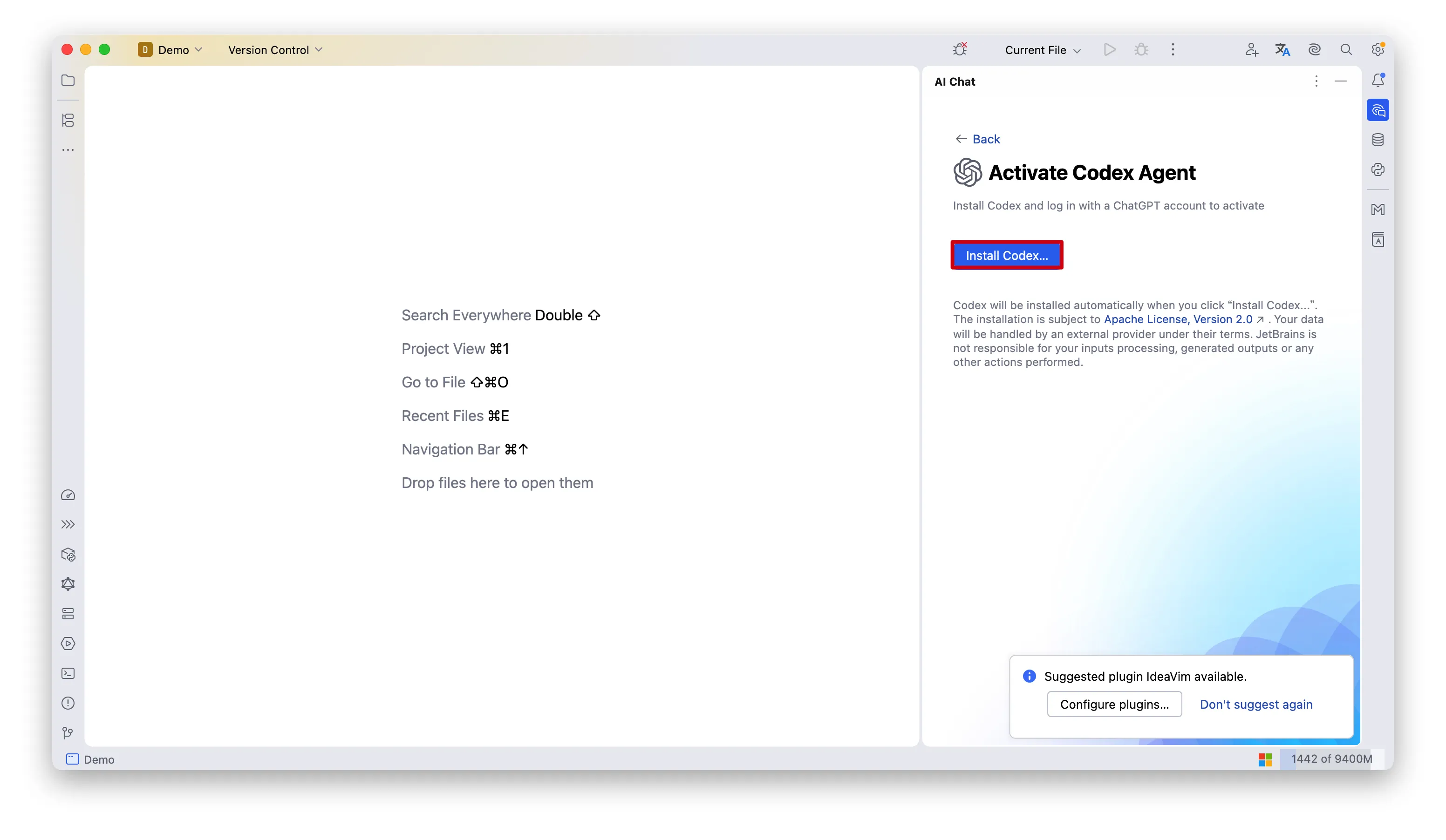Viewport: 1446px width, 840px height.
Task: Open the Maven tool window
Action: pos(1378,210)
